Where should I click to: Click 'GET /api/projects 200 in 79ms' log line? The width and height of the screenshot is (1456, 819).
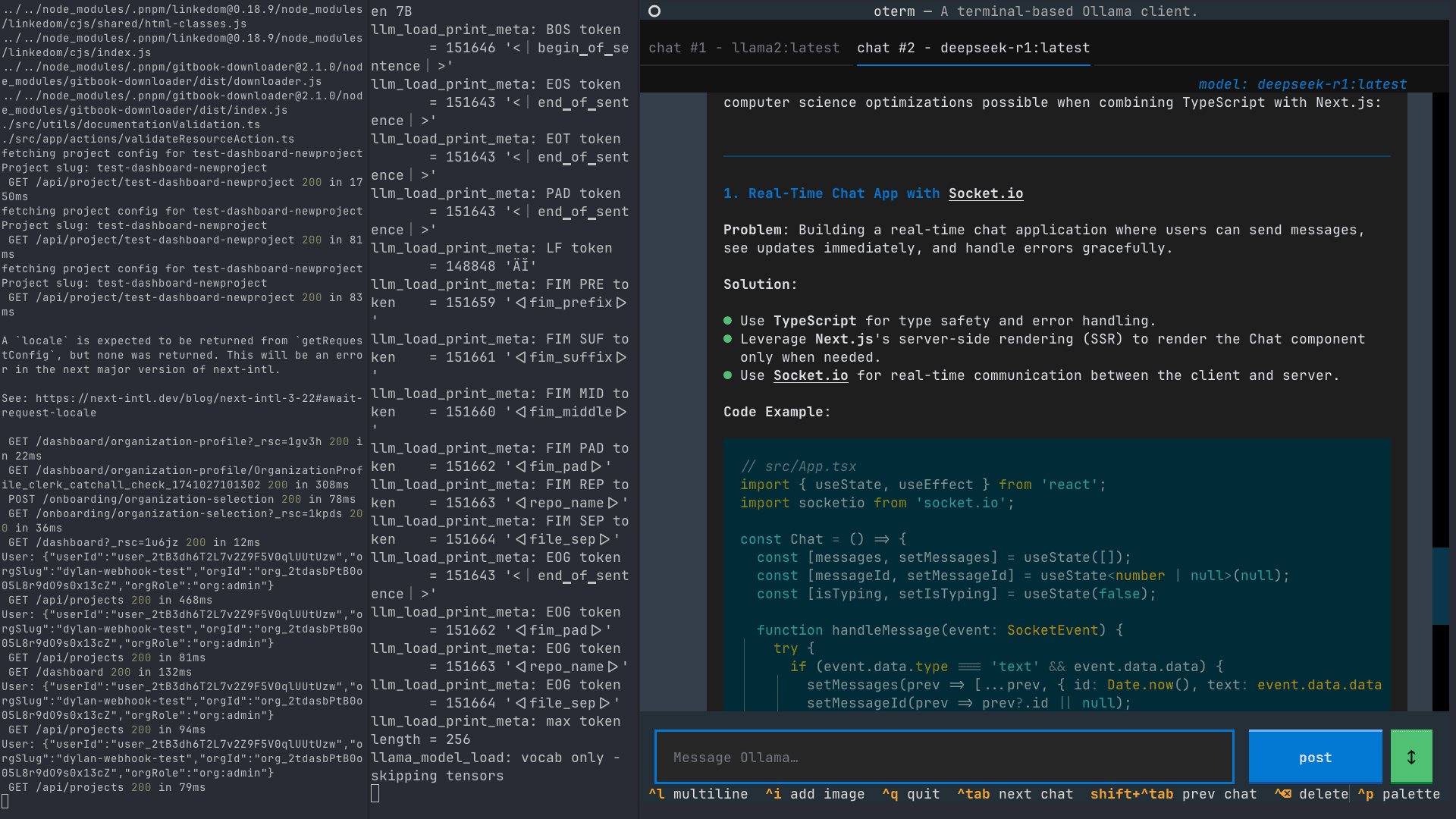pyautogui.click(x=107, y=787)
